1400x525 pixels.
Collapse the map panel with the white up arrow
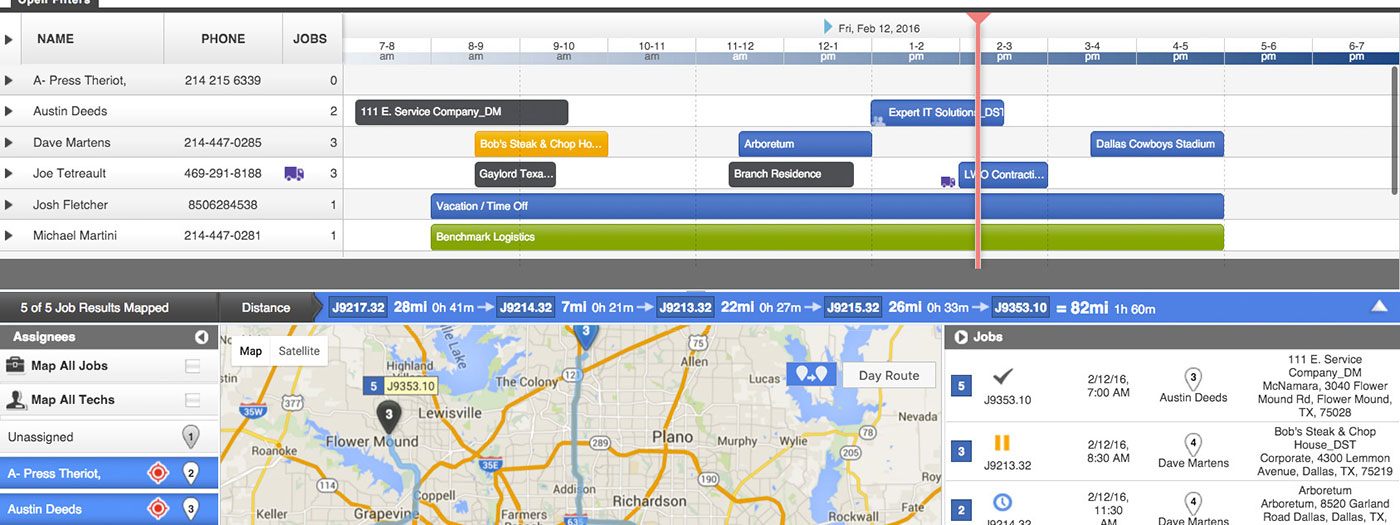1380,307
